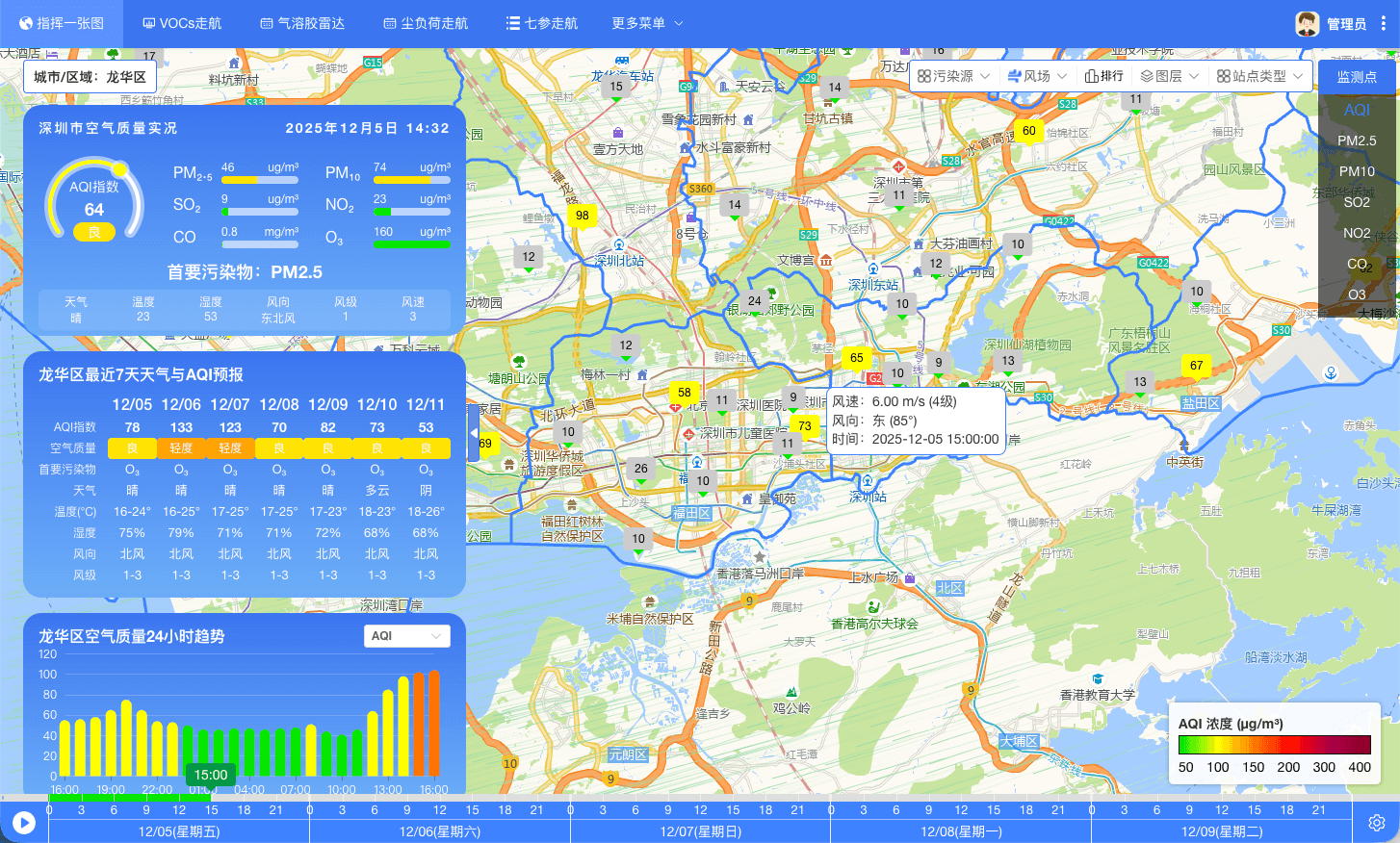1400x843 pixels.
Task: Open the vertical three-dot menu
Action: (1383, 24)
